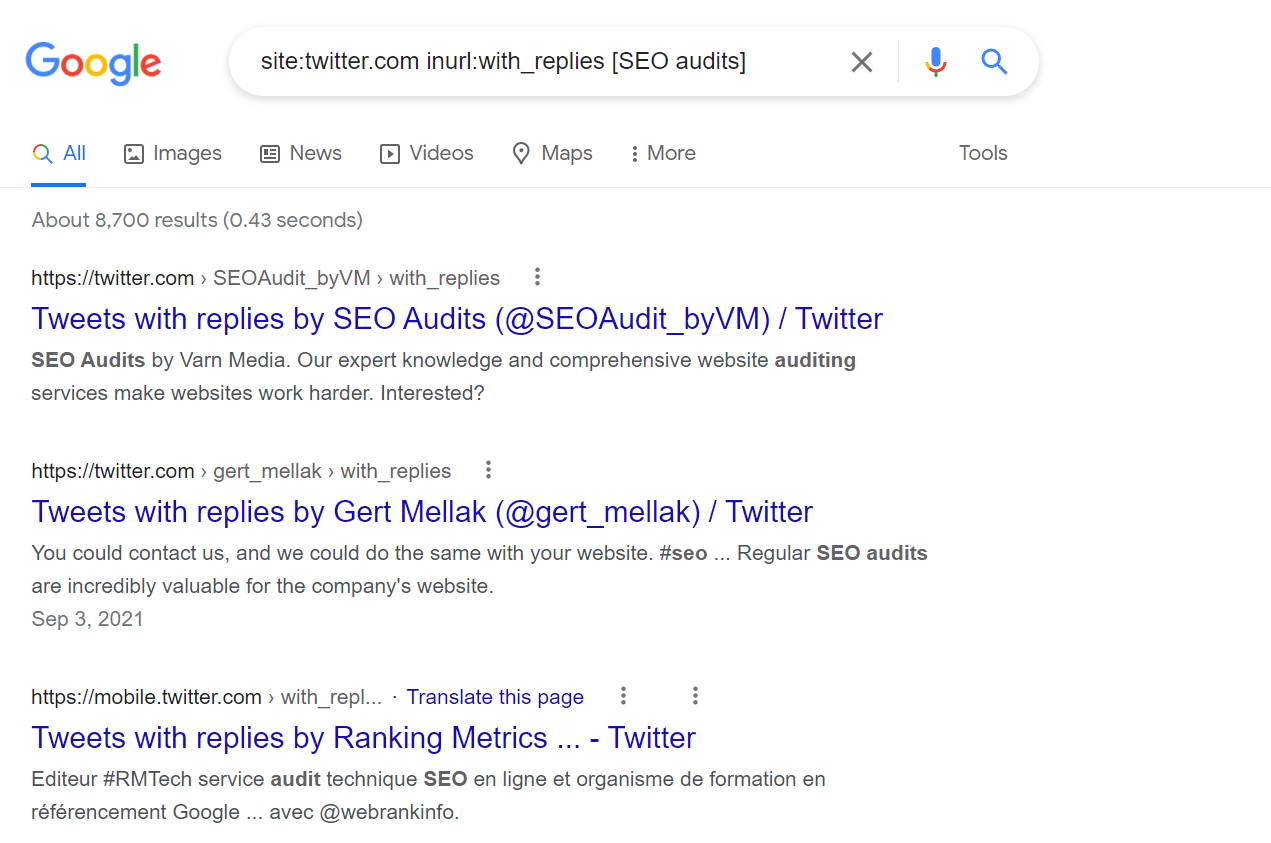The image size is (1271, 843).
Task: Open the Videos tab
Action: tap(426, 154)
